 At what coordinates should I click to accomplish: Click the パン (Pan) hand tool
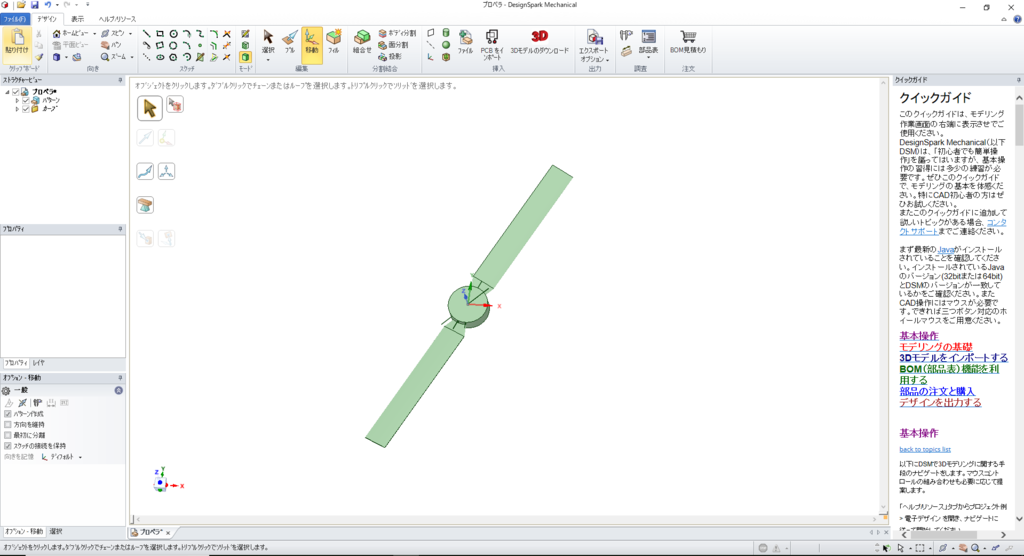(111, 45)
